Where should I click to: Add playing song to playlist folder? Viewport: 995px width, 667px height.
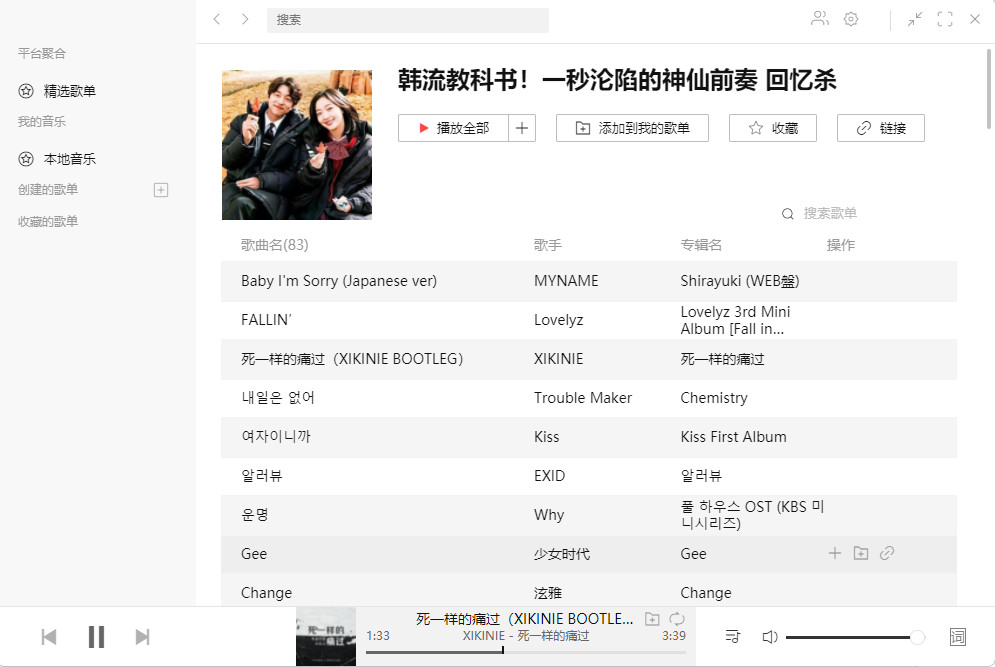[x=652, y=618]
